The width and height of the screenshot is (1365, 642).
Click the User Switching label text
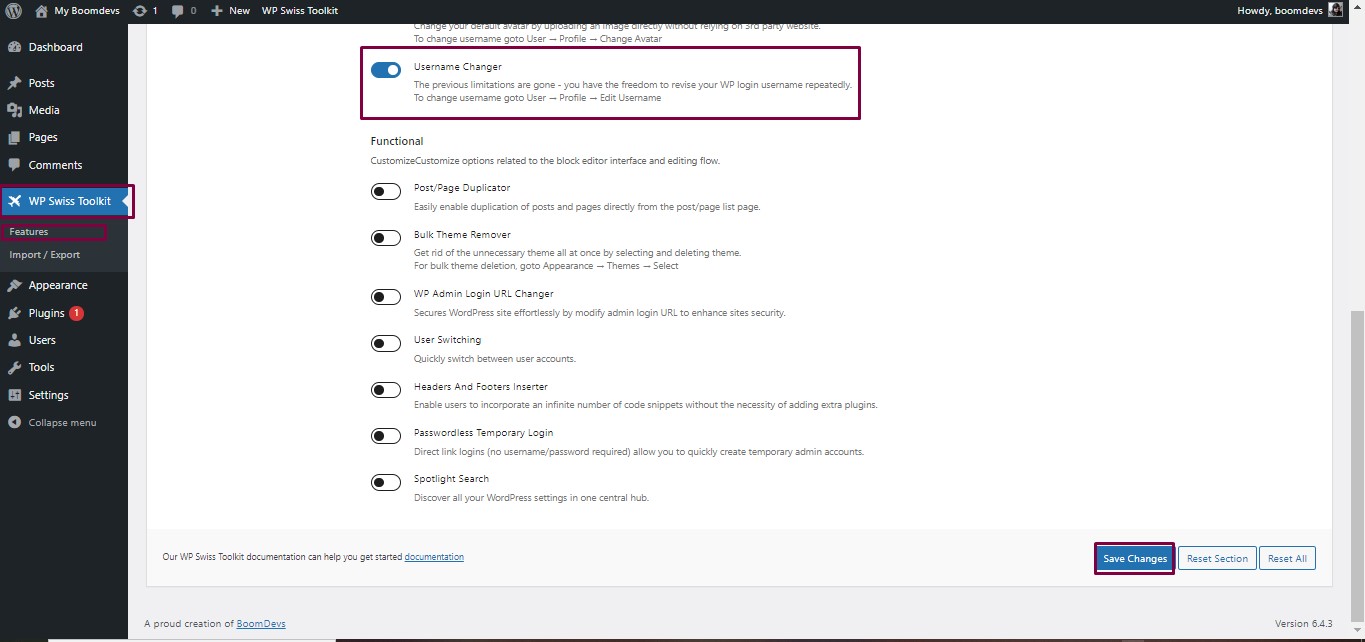(x=447, y=340)
